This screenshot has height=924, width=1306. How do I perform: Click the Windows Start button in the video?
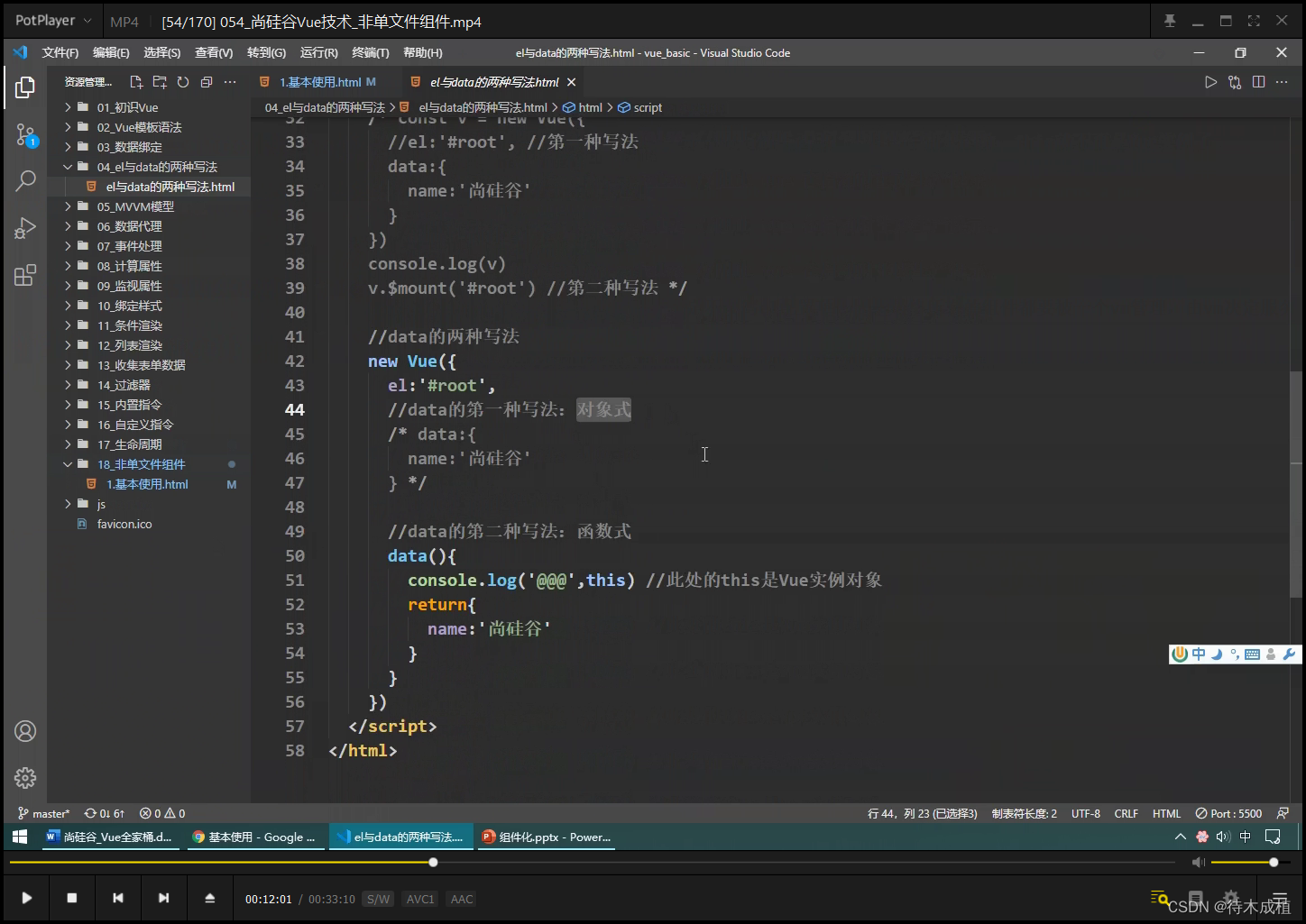(19, 837)
